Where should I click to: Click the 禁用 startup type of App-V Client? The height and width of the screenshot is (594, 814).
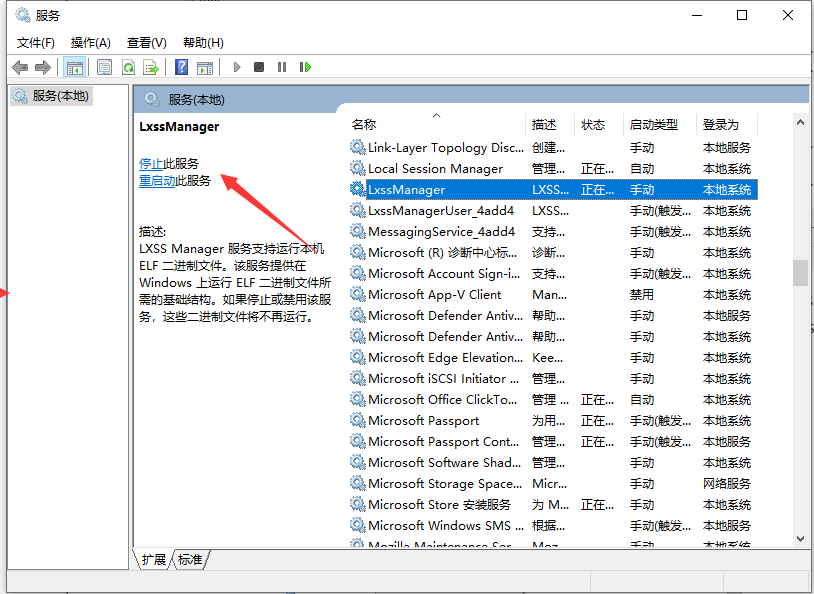point(642,295)
